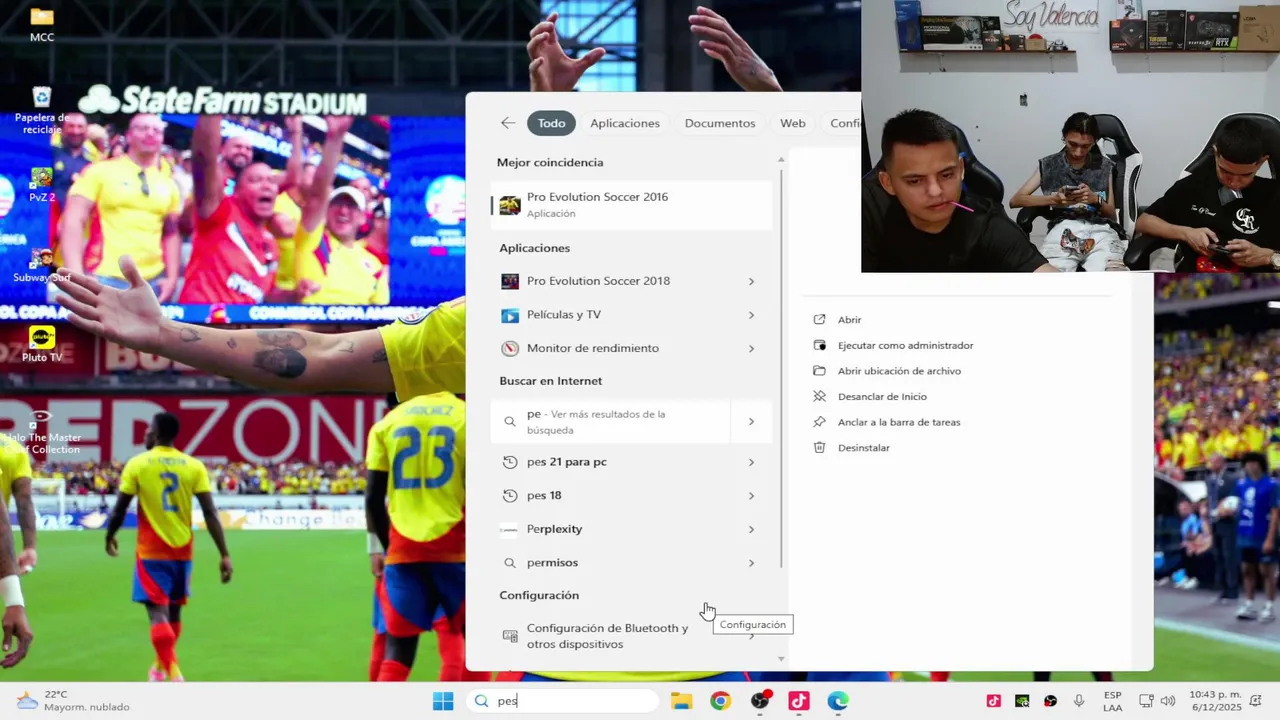The image size is (1280, 720).
Task: Click Desinstalar option
Action: [863, 448]
